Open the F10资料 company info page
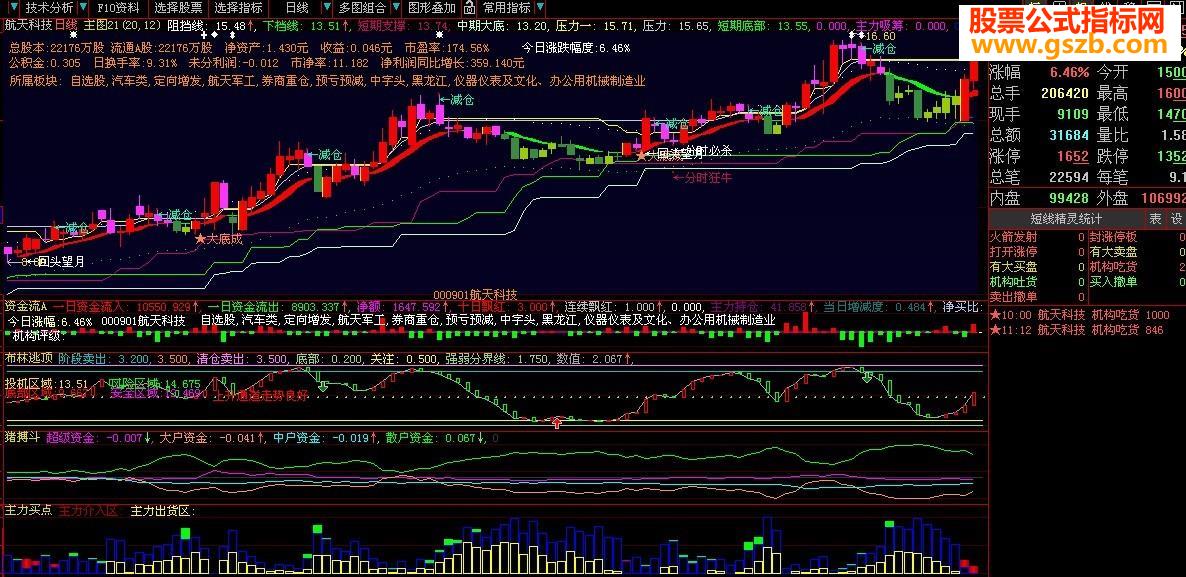 click(119, 8)
